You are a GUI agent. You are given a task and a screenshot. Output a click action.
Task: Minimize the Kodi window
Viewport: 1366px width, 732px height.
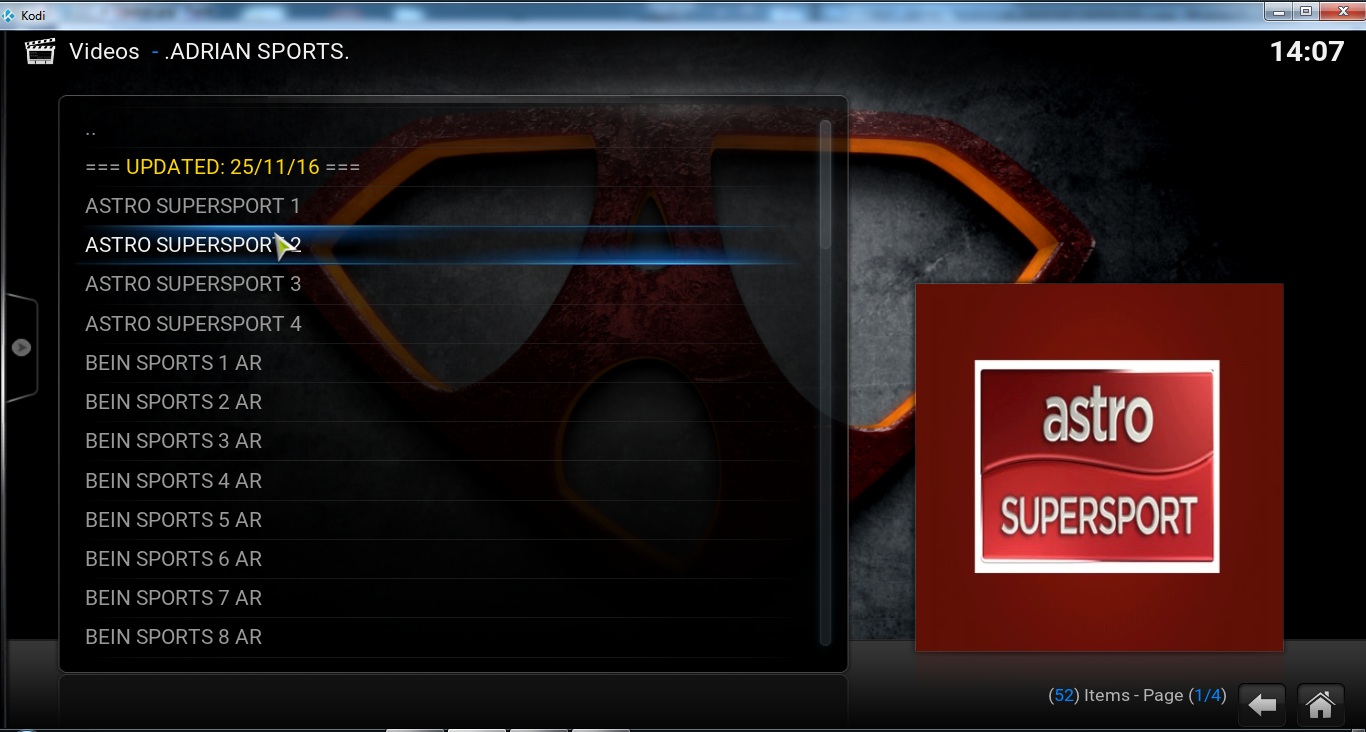1279,11
